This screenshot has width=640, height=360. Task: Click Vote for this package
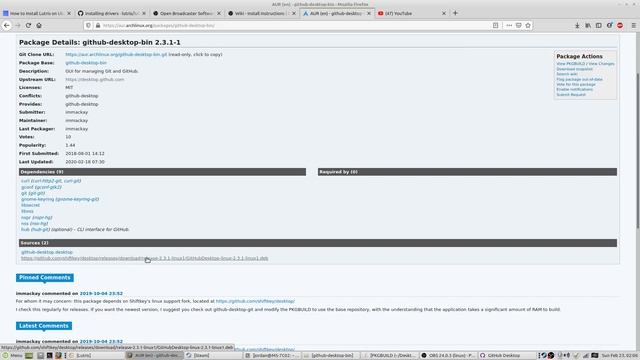(576, 84)
